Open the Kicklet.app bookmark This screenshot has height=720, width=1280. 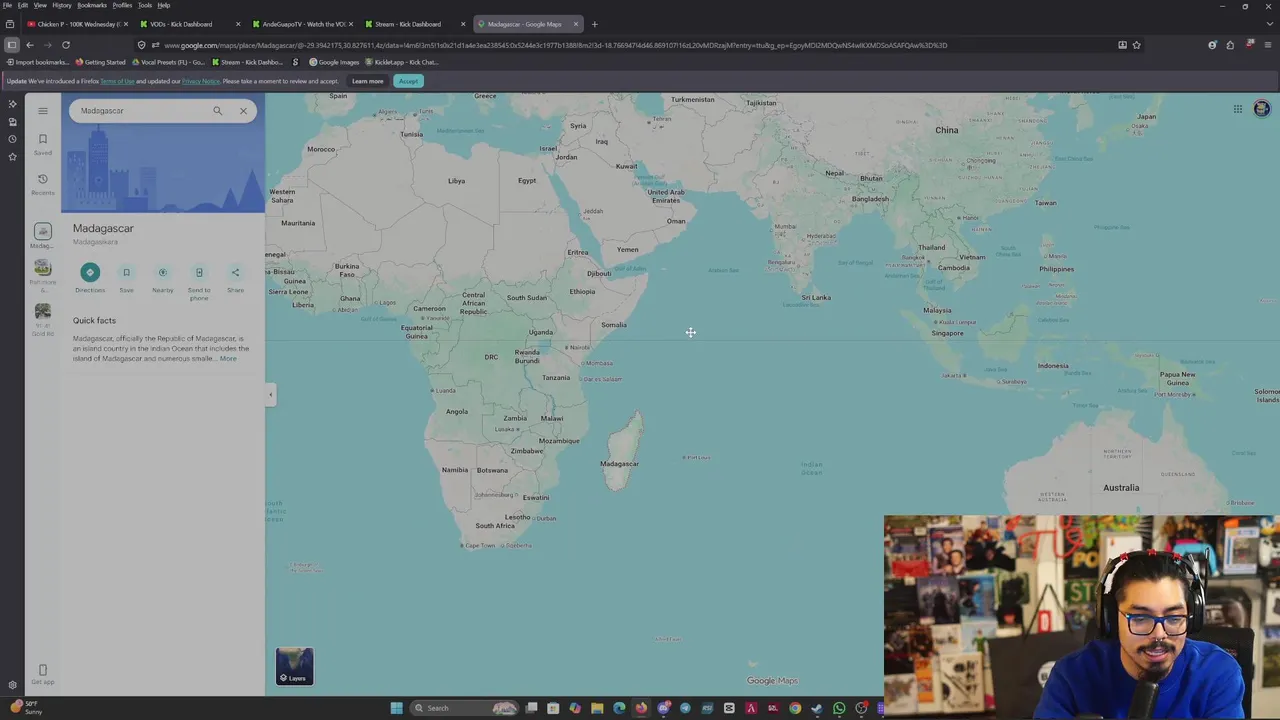(x=402, y=62)
